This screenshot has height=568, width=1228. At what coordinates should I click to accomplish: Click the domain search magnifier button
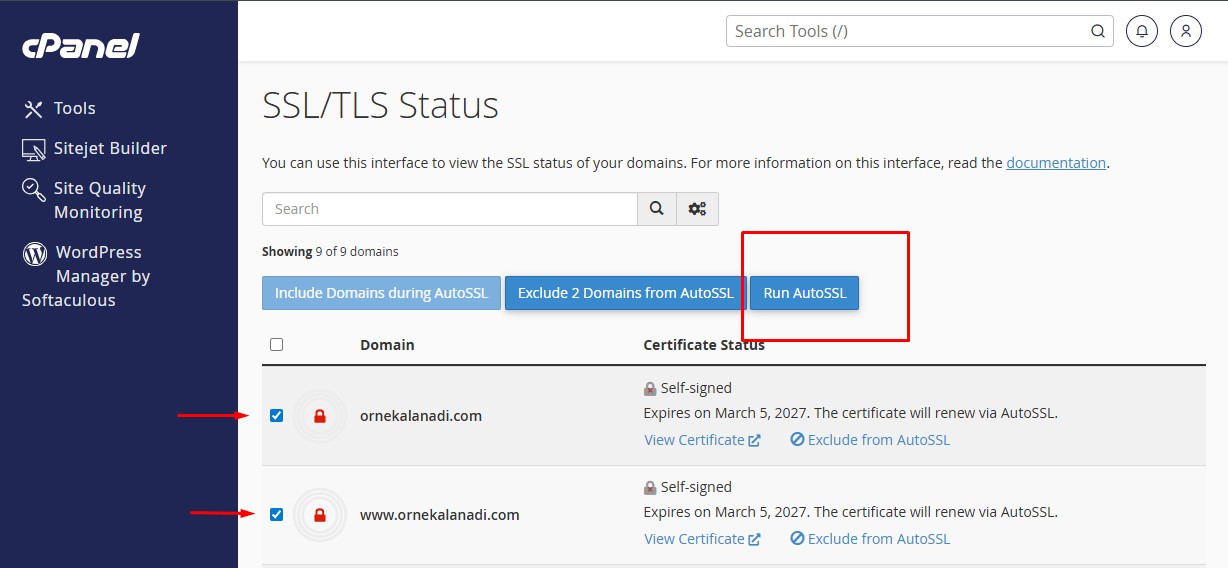tap(656, 209)
